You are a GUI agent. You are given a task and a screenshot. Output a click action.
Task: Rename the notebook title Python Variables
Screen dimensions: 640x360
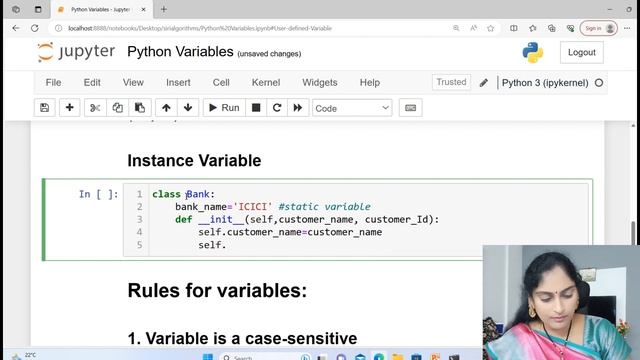180,52
